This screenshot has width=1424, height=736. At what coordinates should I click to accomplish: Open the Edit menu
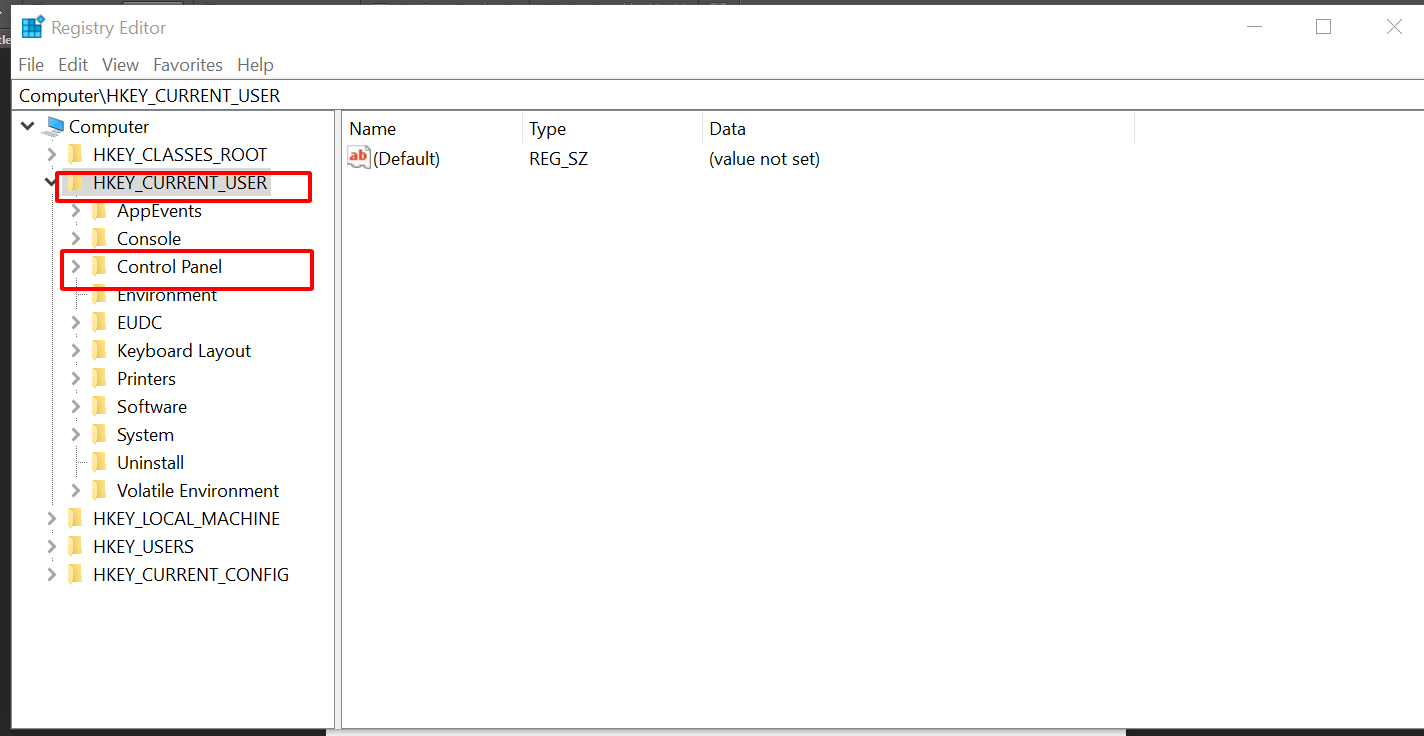pos(73,65)
